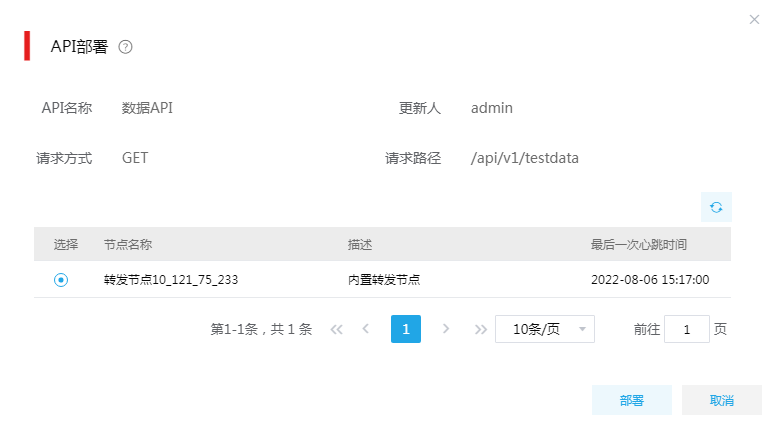Image resolution: width=774 pixels, height=427 pixels.
Task: Click the 节点名称 column header
Action: (128, 244)
